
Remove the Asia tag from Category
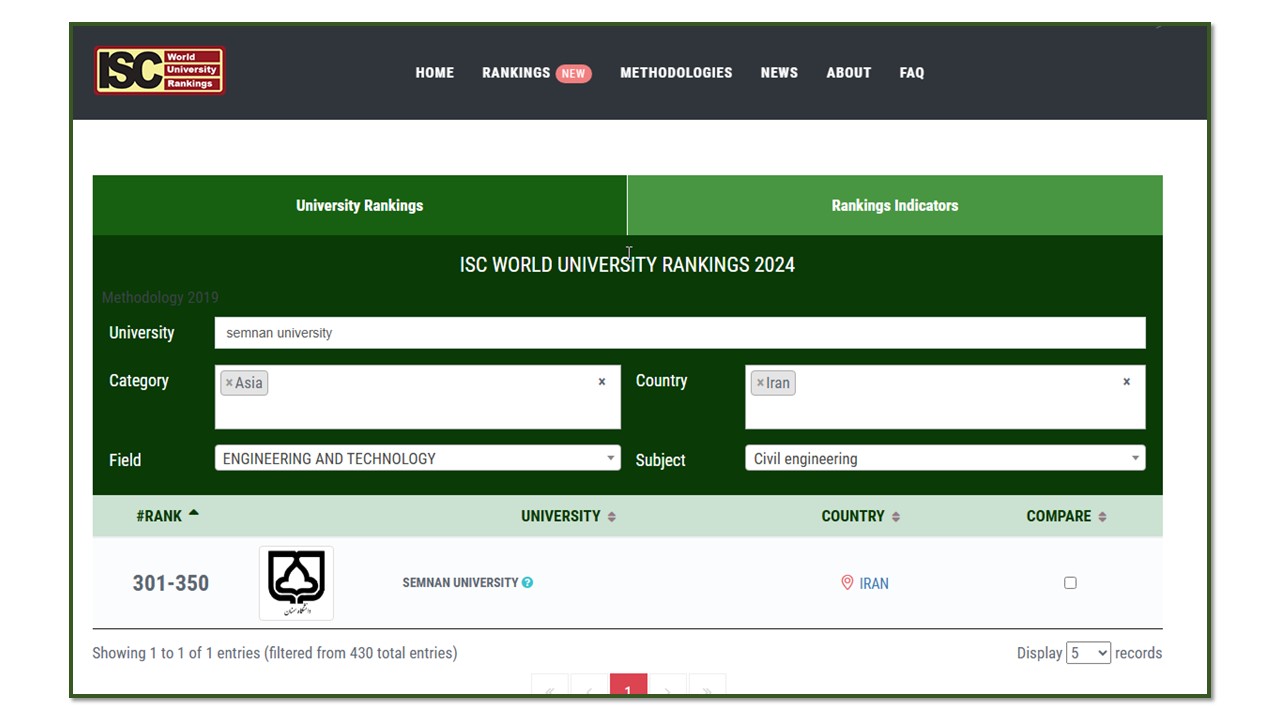click(x=229, y=383)
